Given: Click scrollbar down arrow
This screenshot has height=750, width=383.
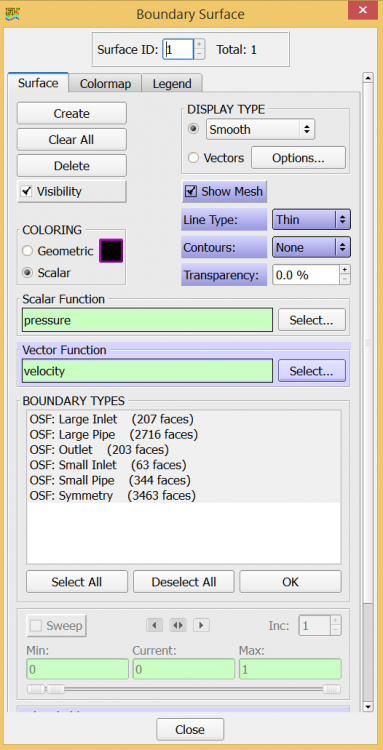Looking at the screenshot, I should (368, 706).
